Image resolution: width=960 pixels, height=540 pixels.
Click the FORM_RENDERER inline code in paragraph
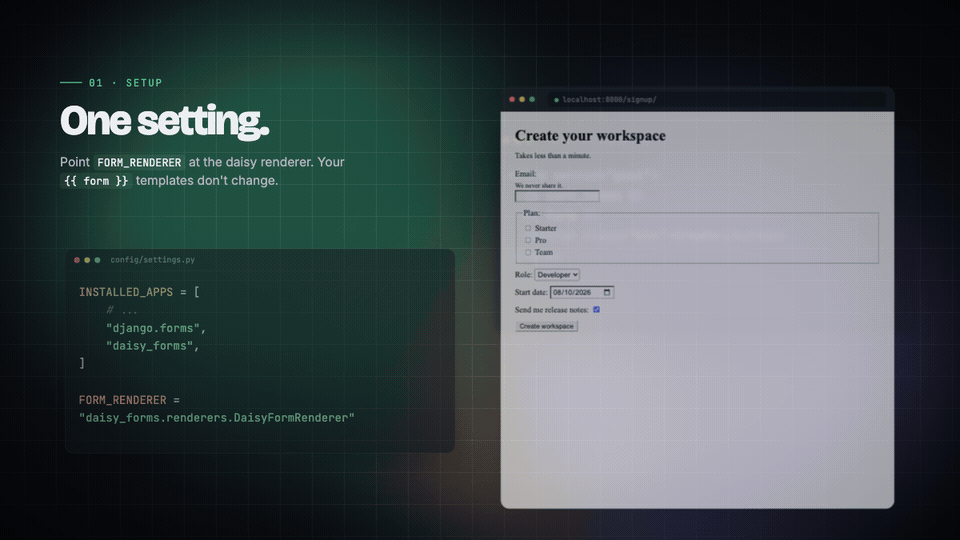[x=139, y=163]
